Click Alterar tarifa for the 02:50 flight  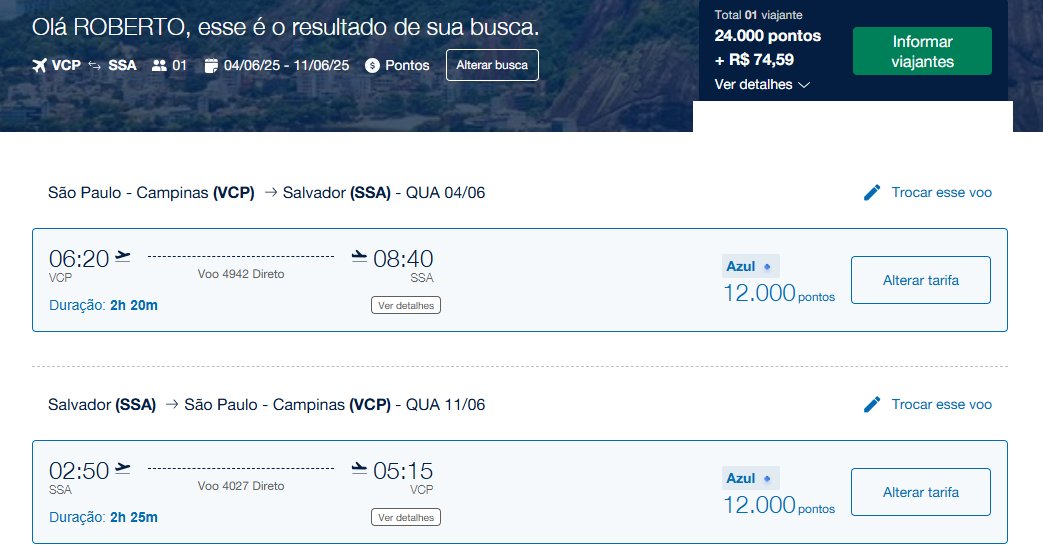(921, 492)
